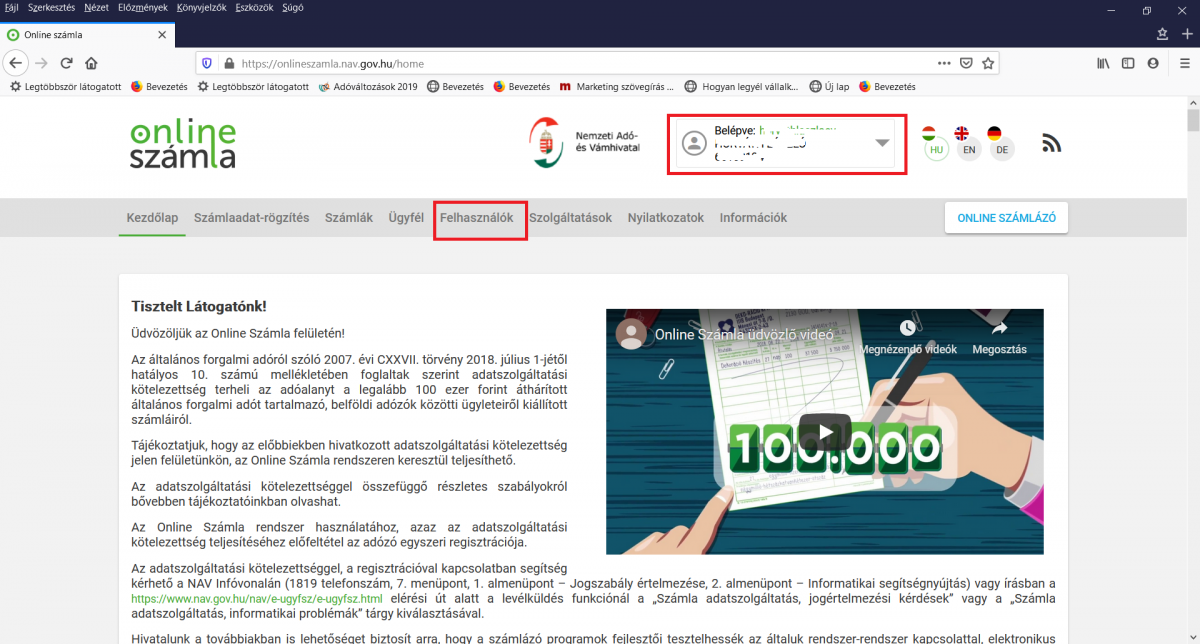Screen dimensions: 1200x644
Task: Open the Library icon
Action: [1104, 63]
